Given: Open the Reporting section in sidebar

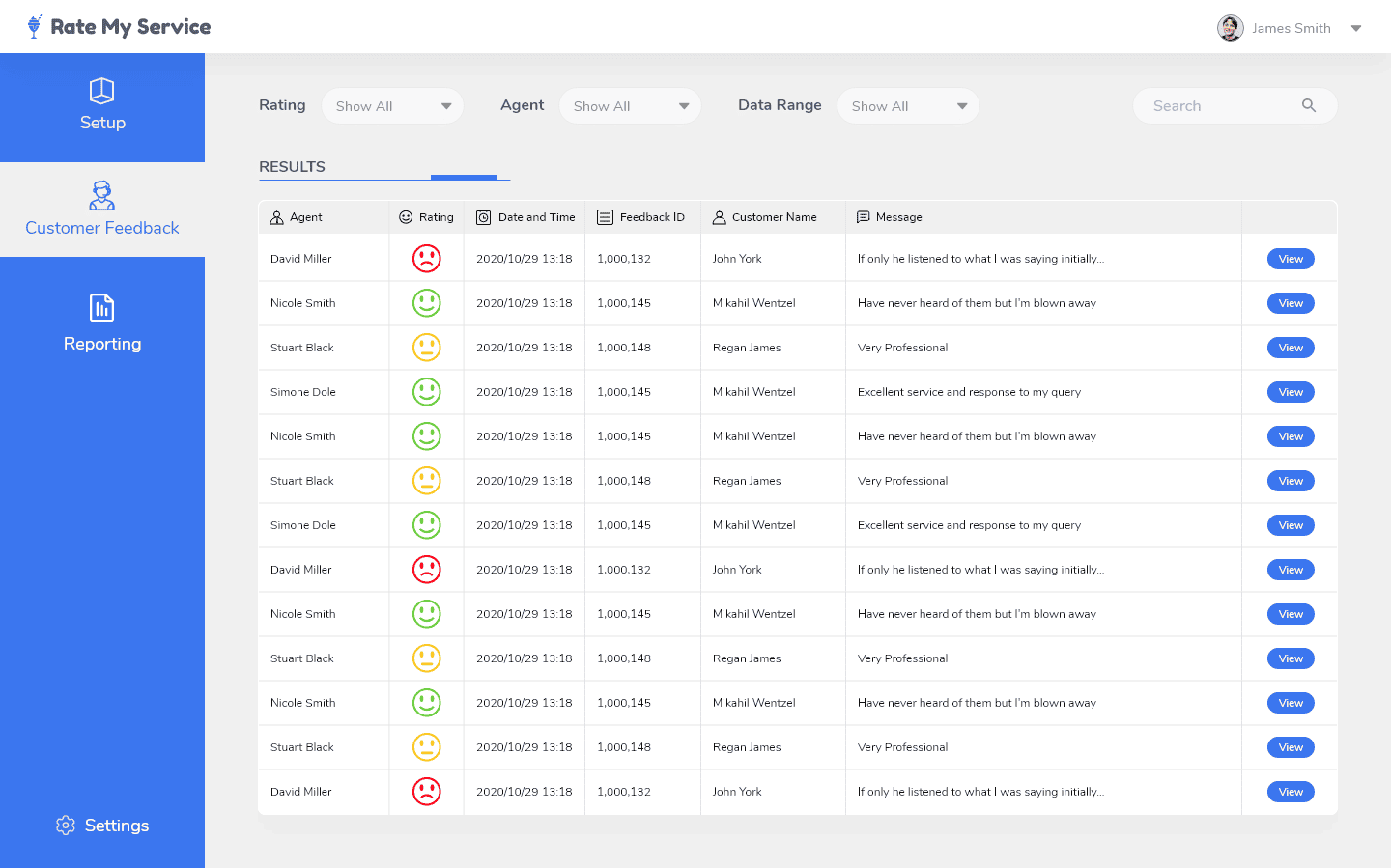Looking at the screenshot, I should pos(102,323).
